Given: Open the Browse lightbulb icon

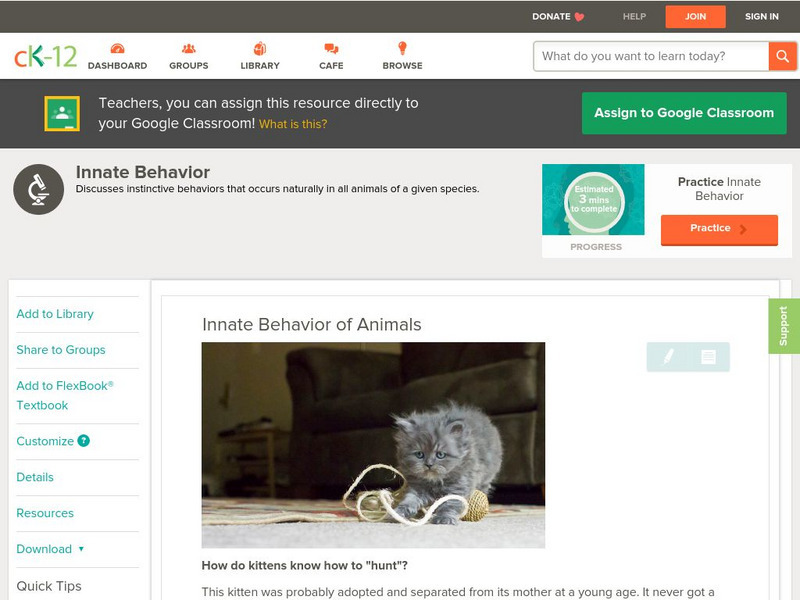Looking at the screenshot, I should point(403,48).
